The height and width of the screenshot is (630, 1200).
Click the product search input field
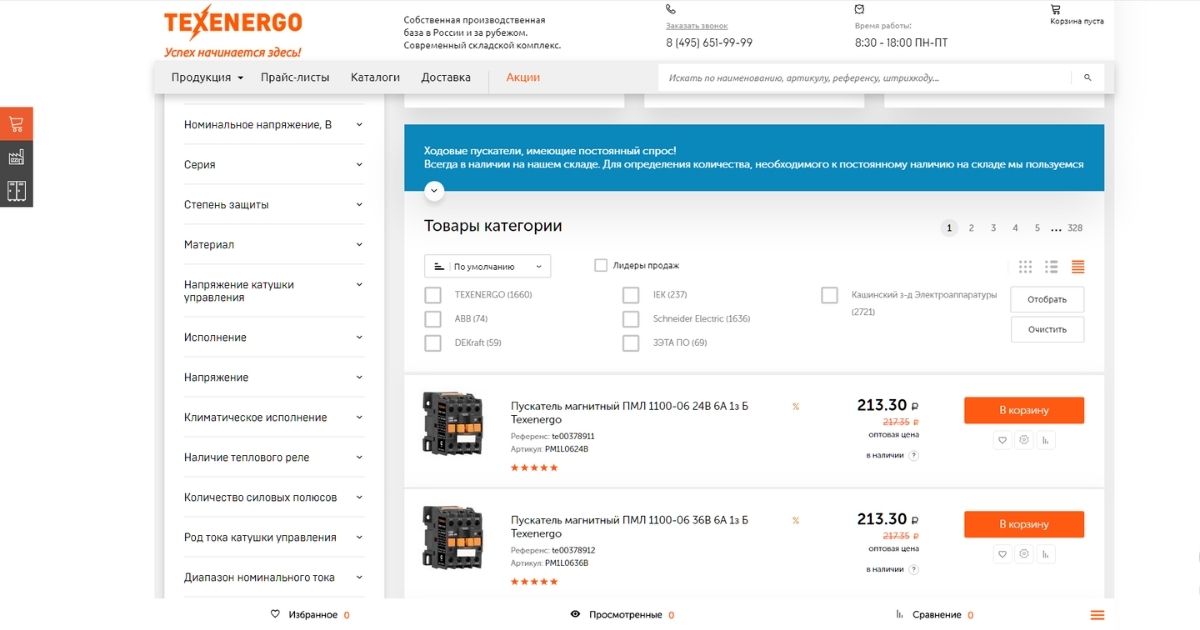[x=860, y=77]
